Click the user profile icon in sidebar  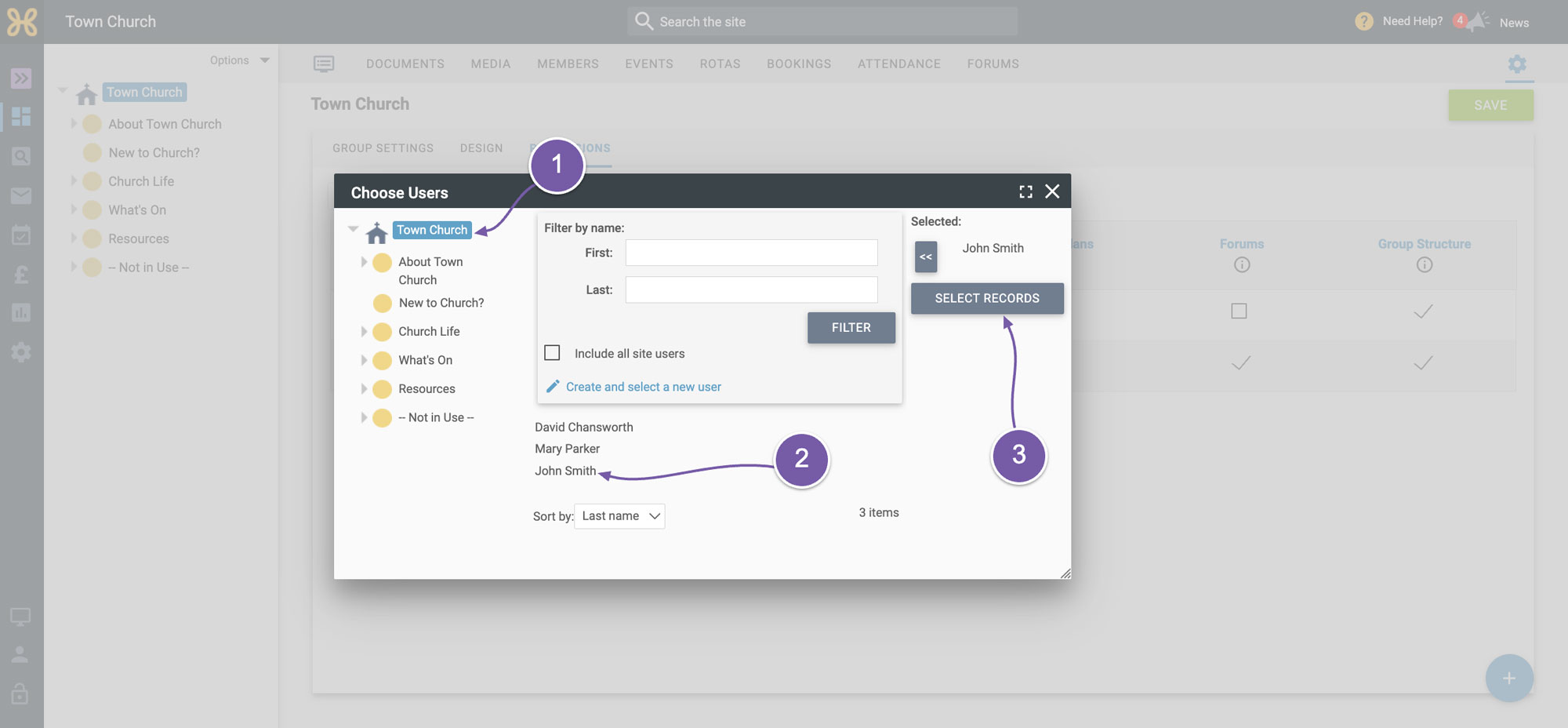[20, 654]
